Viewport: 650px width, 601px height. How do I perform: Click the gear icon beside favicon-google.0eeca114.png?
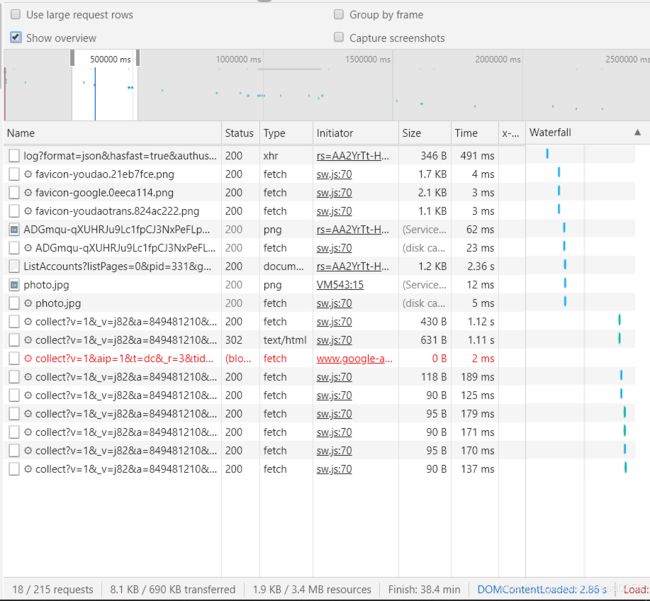(x=28, y=193)
